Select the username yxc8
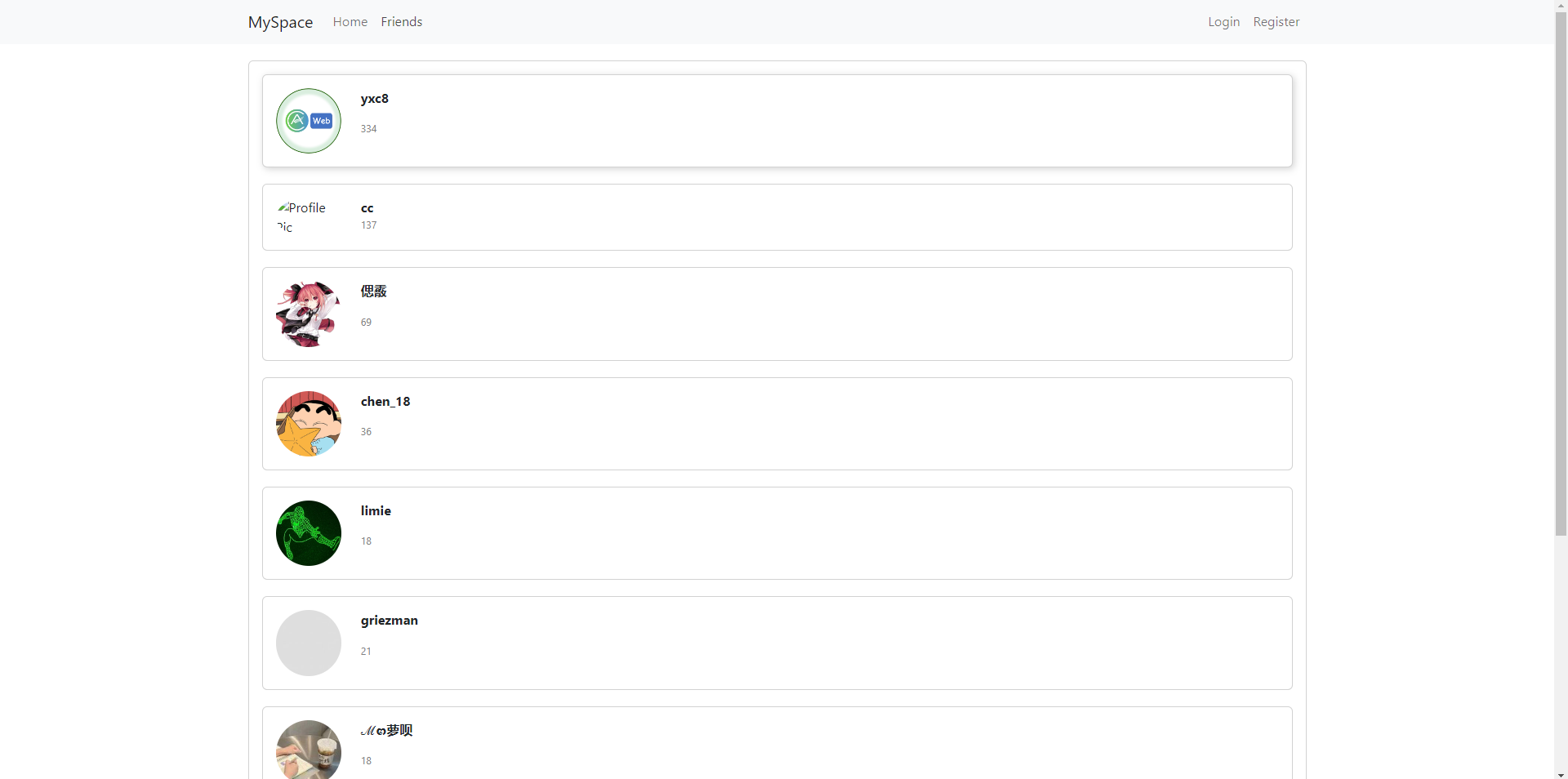 [x=374, y=98]
